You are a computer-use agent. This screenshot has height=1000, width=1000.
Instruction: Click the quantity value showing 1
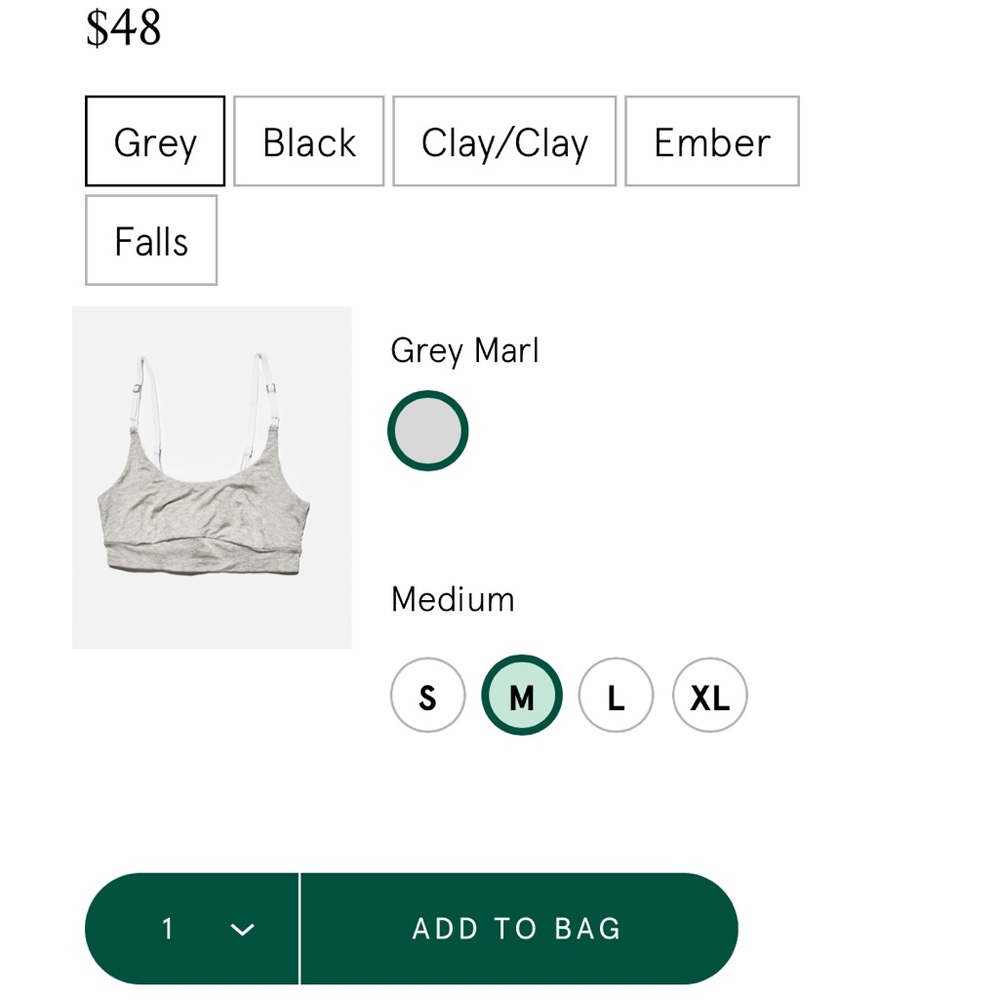168,928
